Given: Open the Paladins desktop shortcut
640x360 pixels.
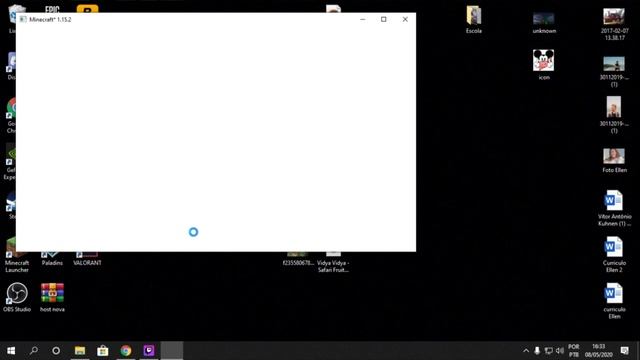Looking at the screenshot, I should [x=52, y=259].
